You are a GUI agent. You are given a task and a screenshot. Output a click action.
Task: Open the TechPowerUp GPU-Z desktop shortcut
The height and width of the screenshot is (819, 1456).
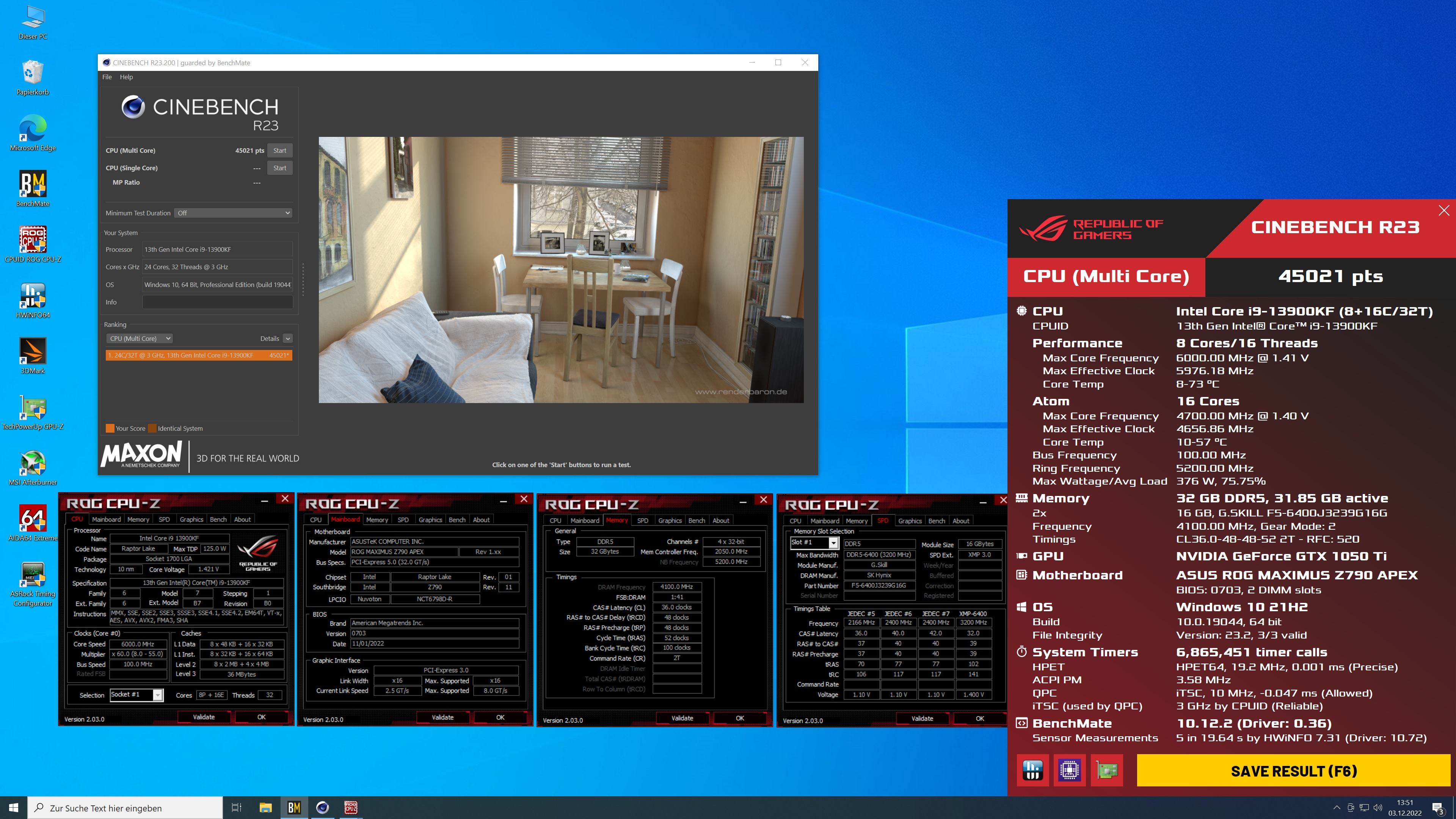click(x=33, y=412)
